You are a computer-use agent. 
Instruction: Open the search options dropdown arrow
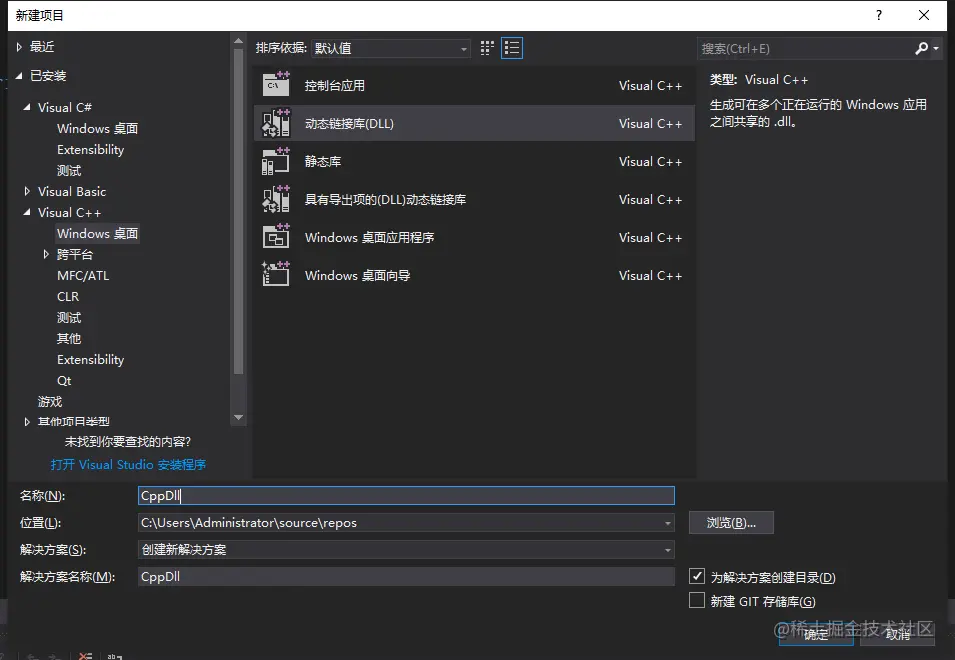point(936,48)
